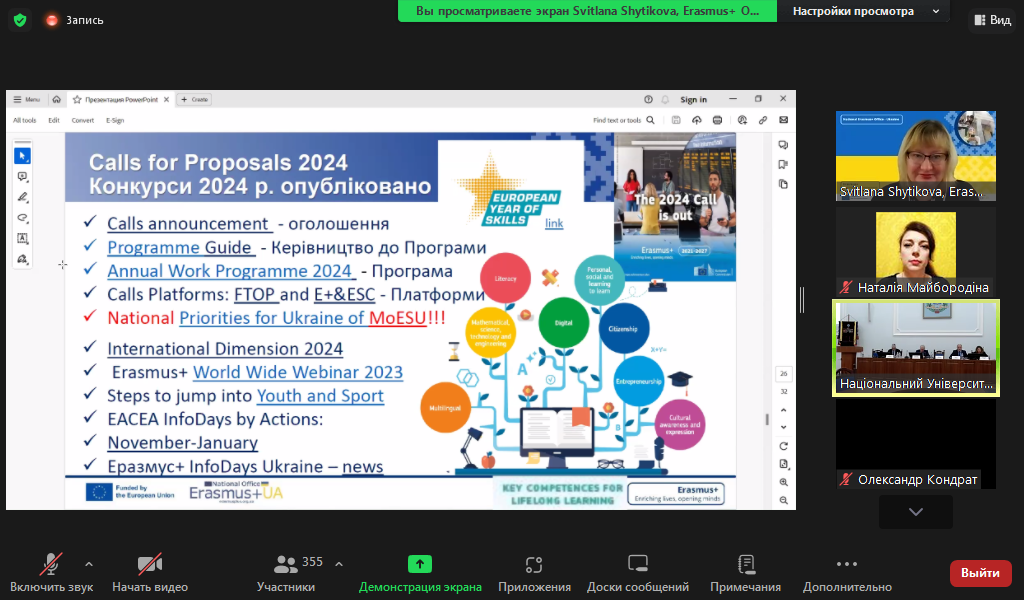Viewport: 1024px width, 600px height.
Task: Zoom out on the PDF page
Action: pos(784,501)
